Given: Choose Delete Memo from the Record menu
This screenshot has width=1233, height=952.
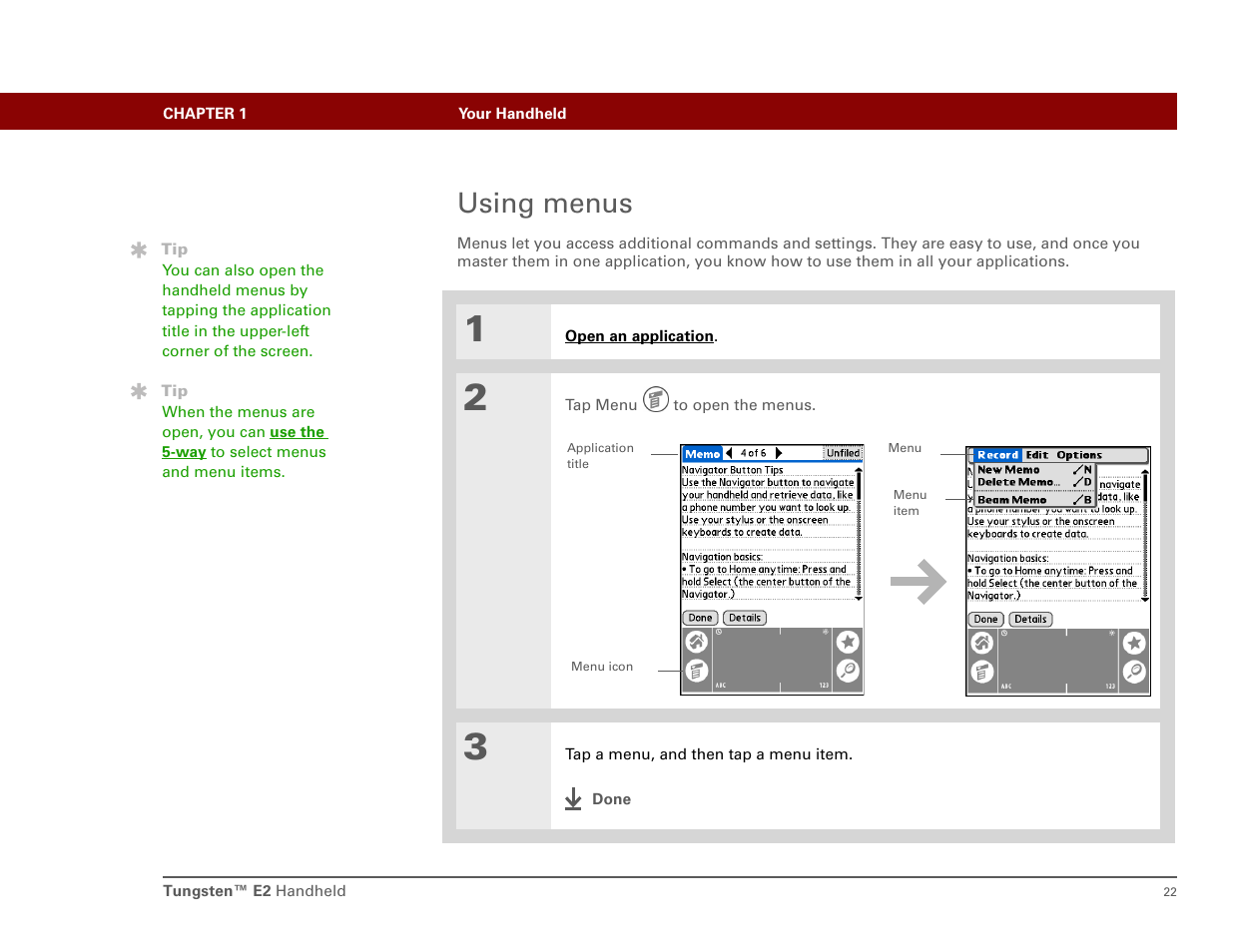Looking at the screenshot, I should pyautogui.click(x=1034, y=482).
